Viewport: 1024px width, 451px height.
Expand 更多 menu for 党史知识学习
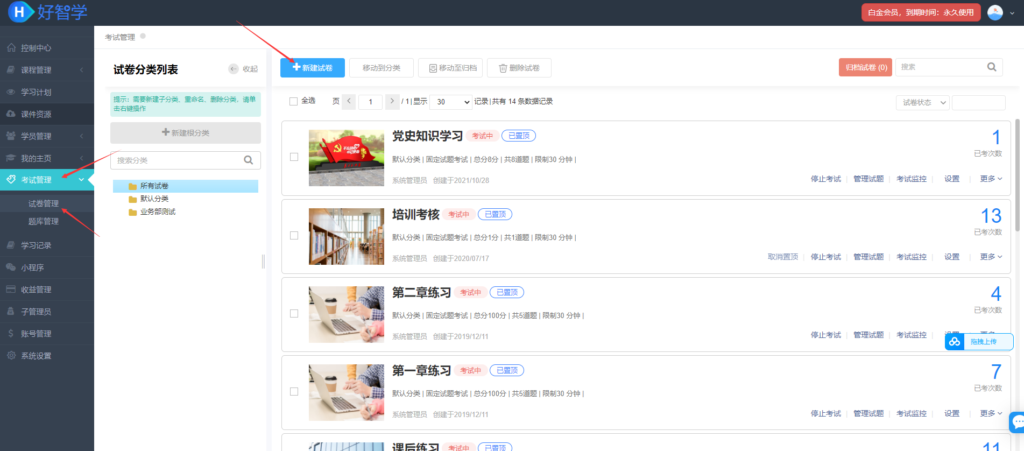pos(991,179)
